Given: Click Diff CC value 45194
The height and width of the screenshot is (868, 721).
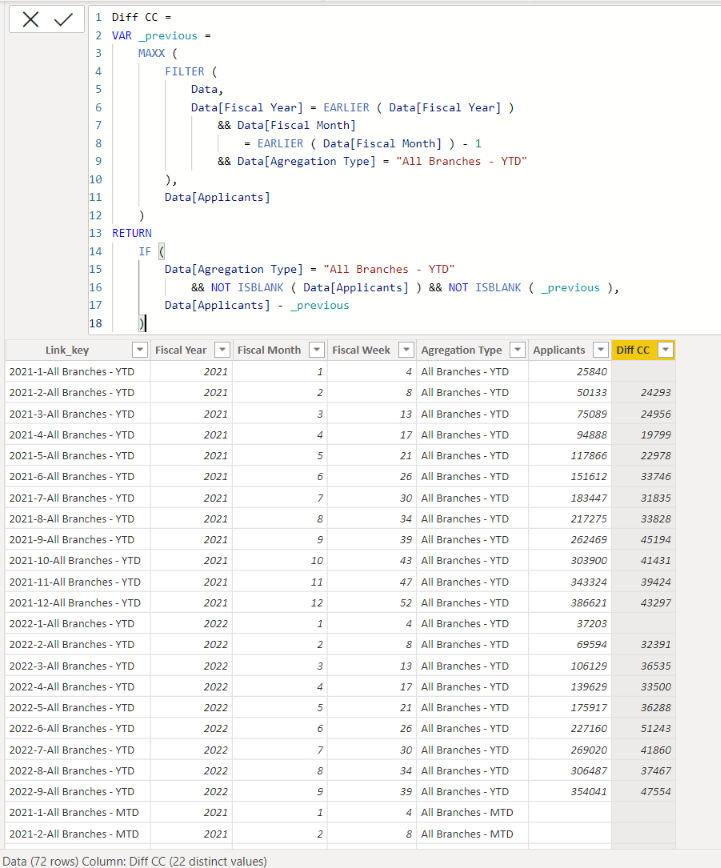Looking at the screenshot, I should click(x=656, y=540).
